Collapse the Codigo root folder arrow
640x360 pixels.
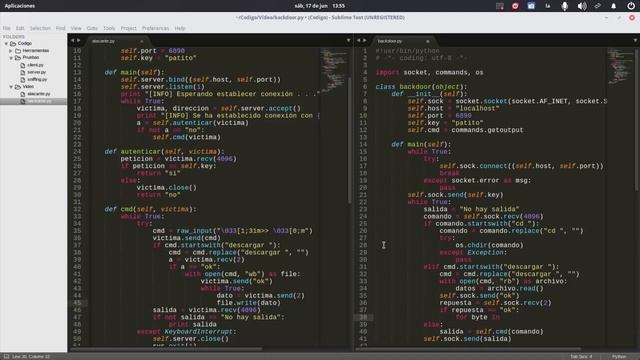(x=6, y=43)
